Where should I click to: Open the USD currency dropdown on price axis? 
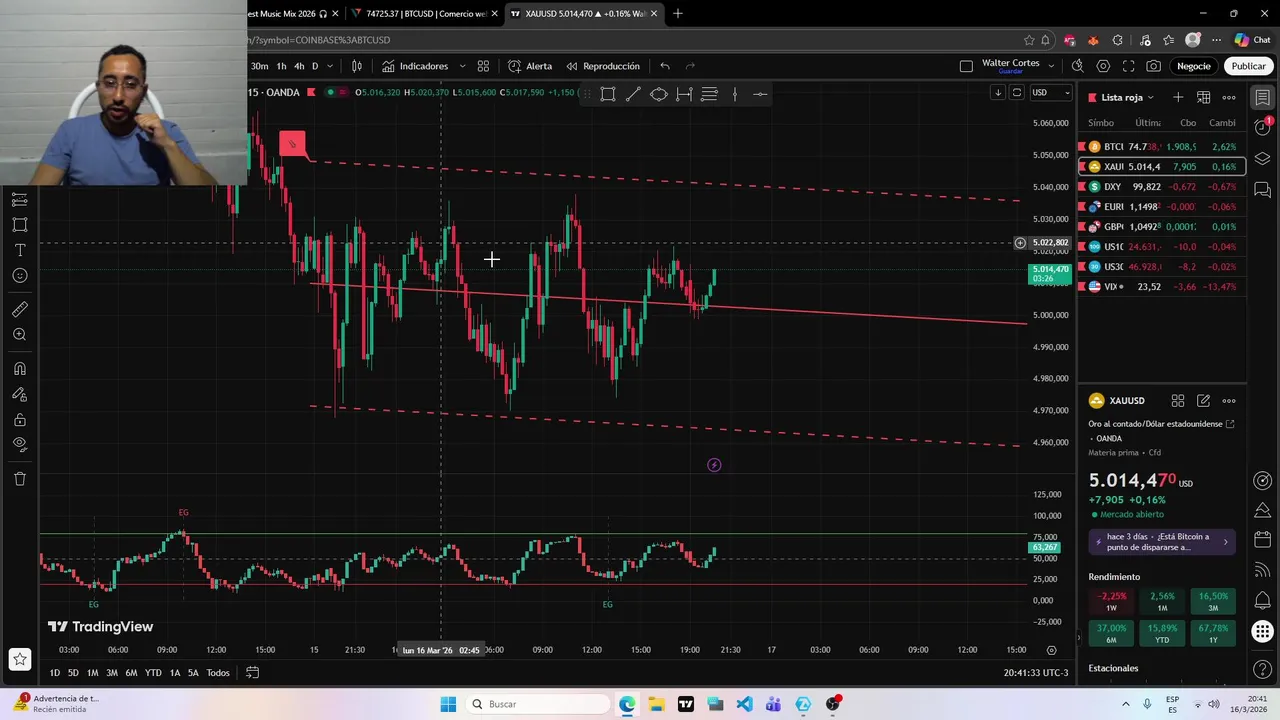pyautogui.click(x=1051, y=93)
